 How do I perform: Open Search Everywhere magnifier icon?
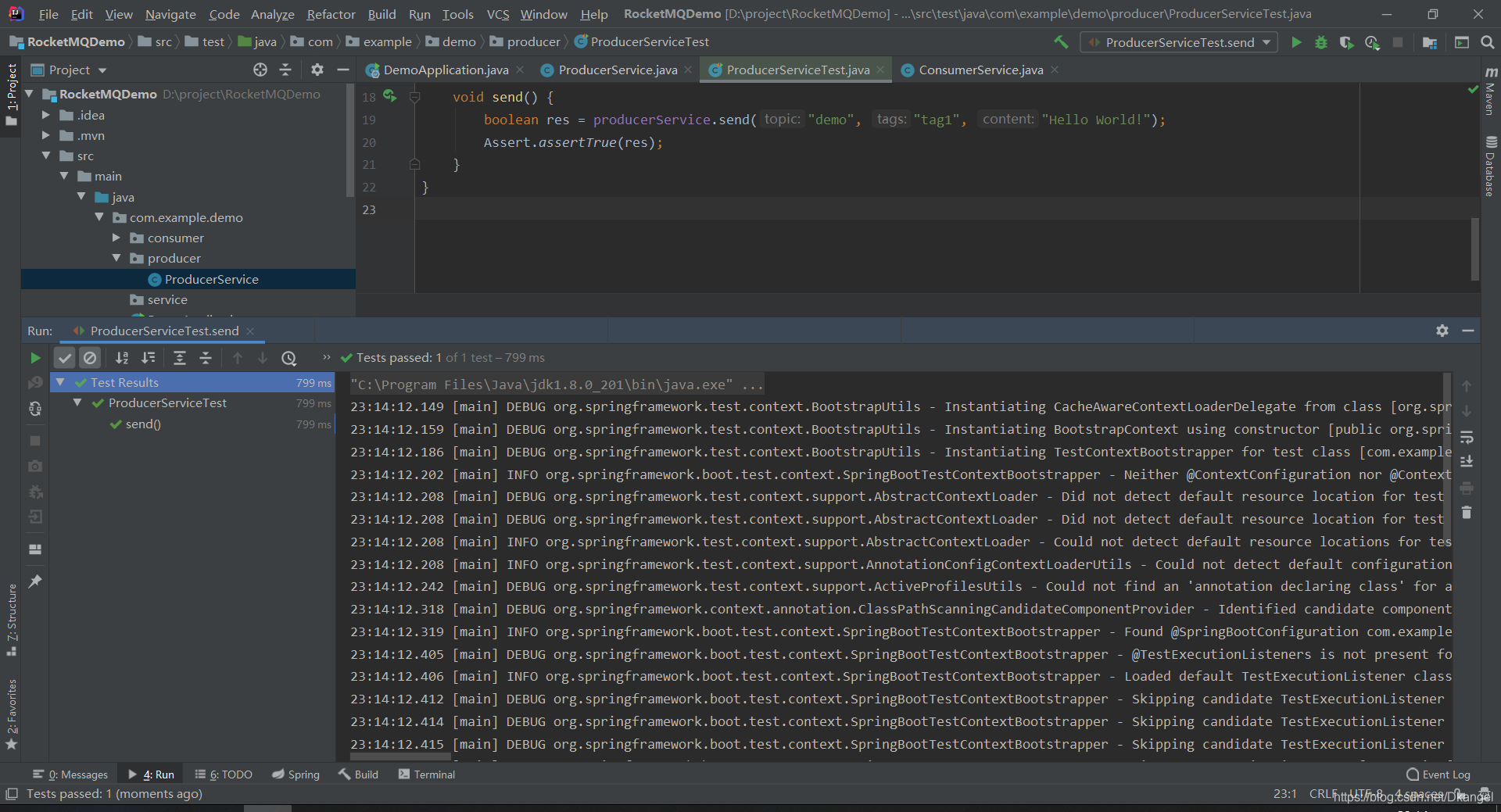point(1487,42)
